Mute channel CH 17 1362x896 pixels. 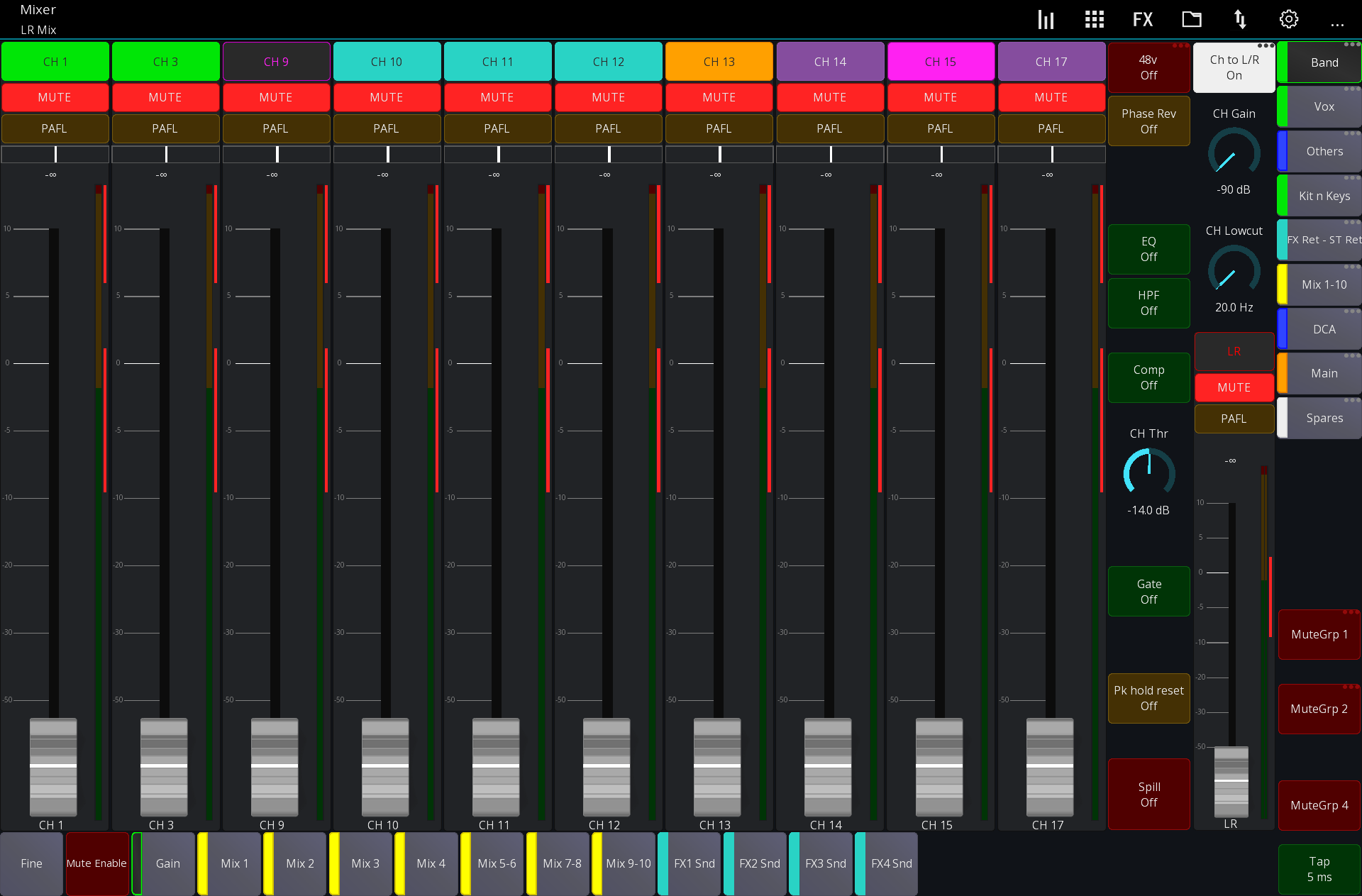point(1051,97)
